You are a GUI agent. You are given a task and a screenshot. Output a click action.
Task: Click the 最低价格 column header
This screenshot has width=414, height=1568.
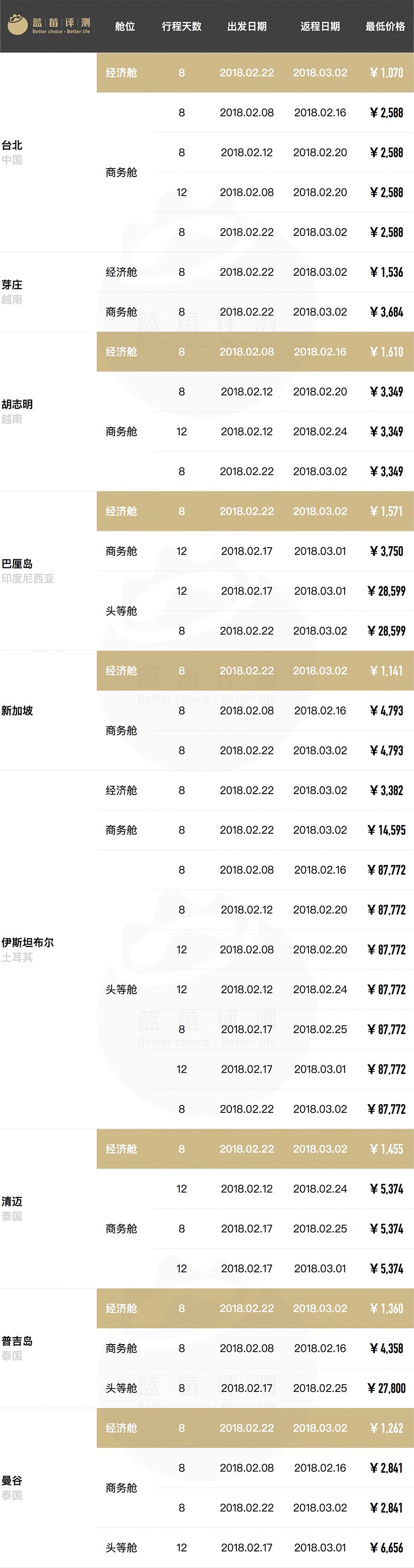coord(385,26)
